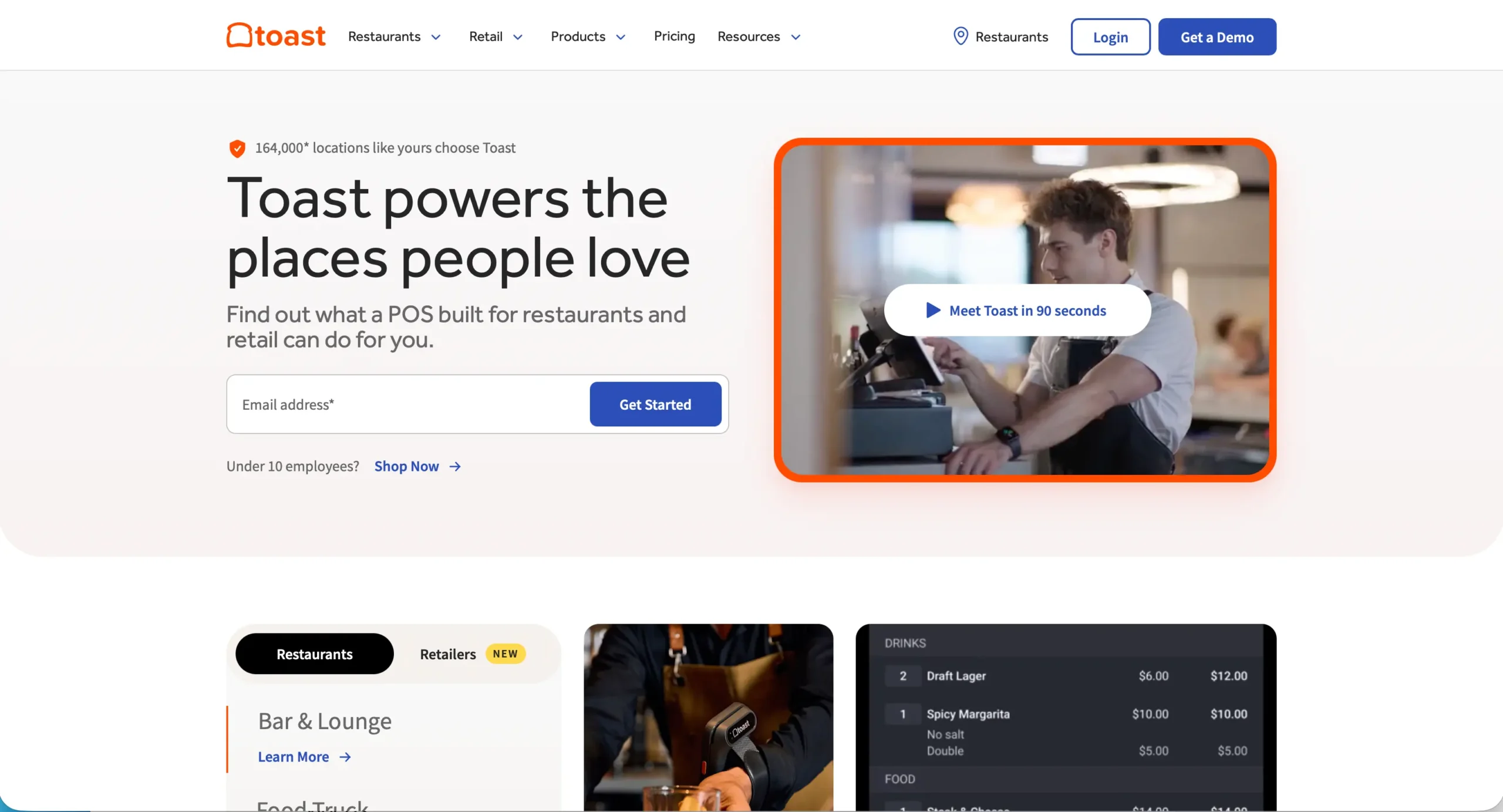Click the yellow NEW badge beside Retailers

point(506,653)
